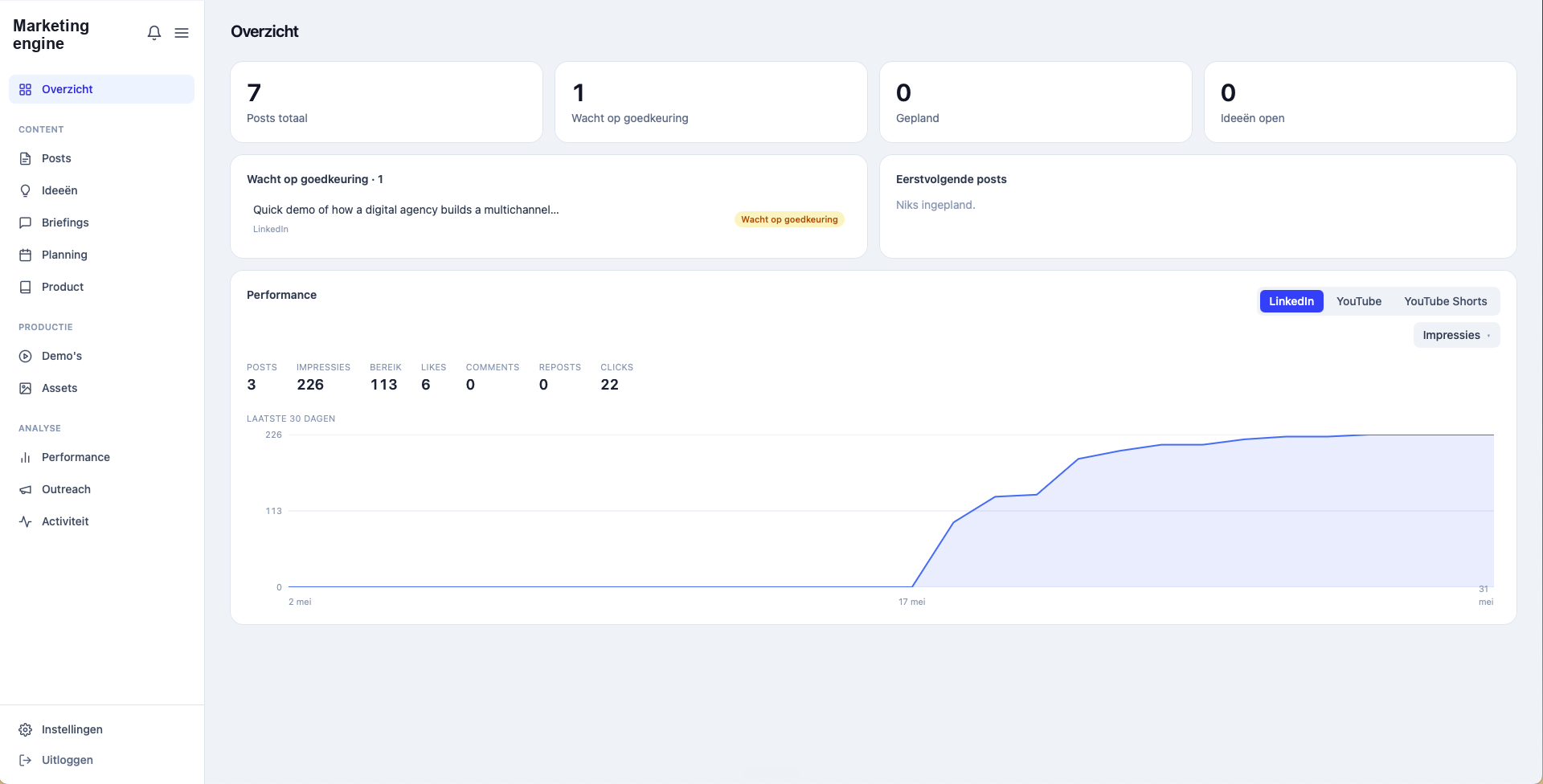Screen dimensions: 1543x784
Task: Click the Uitloggen exit icon
Action: [26, 760]
